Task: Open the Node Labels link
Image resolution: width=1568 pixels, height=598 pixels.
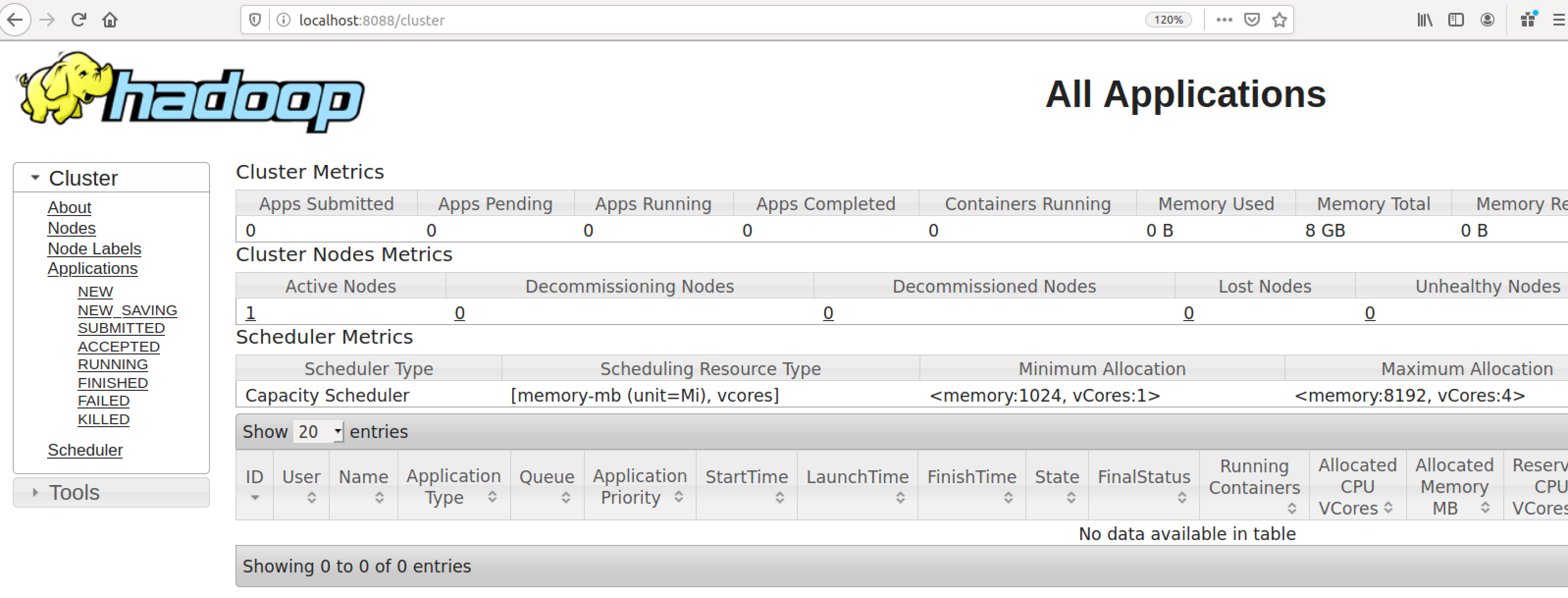Action: [x=94, y=248]
